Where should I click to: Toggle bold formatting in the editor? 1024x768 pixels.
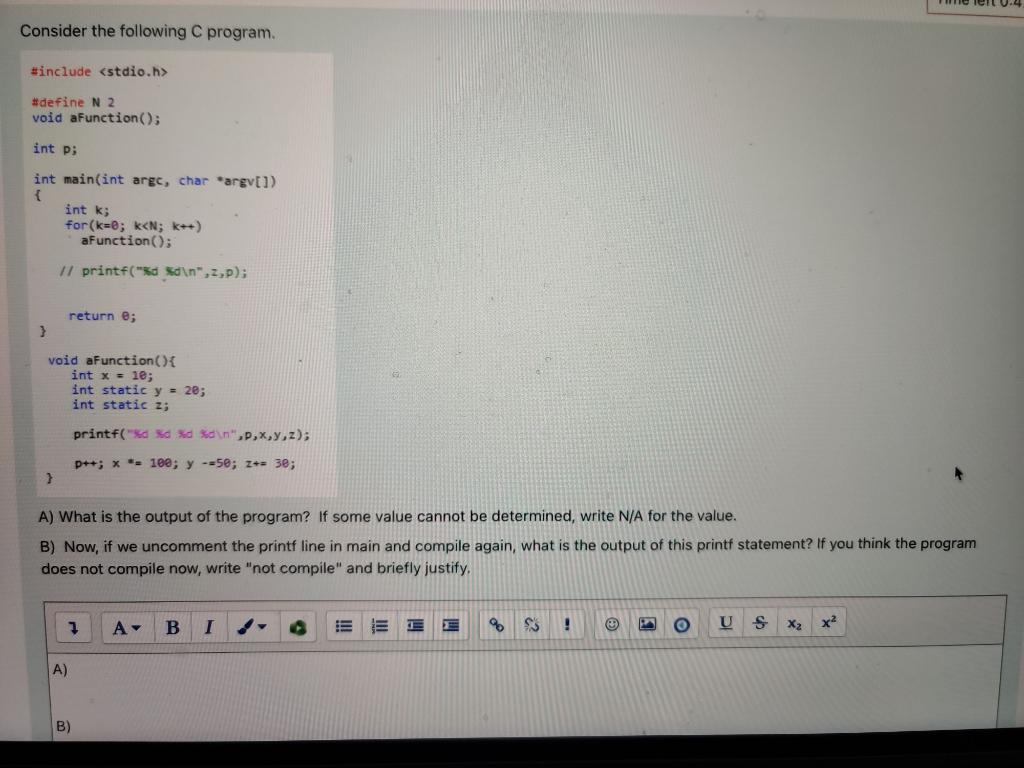coord(172,624)
